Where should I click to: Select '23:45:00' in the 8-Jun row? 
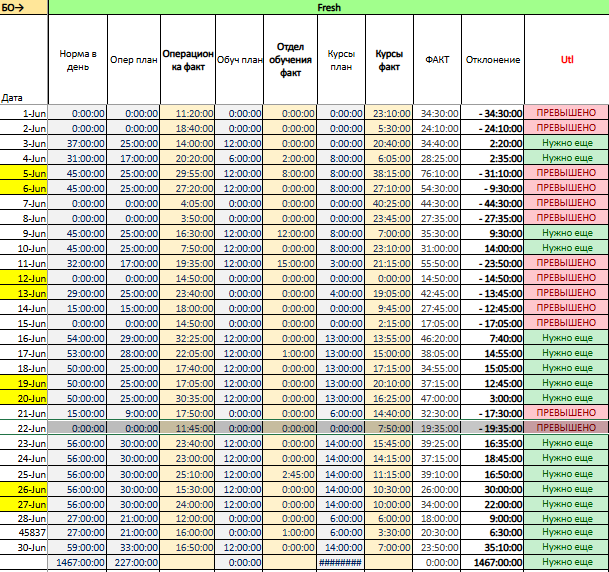[x=389, y=218]
